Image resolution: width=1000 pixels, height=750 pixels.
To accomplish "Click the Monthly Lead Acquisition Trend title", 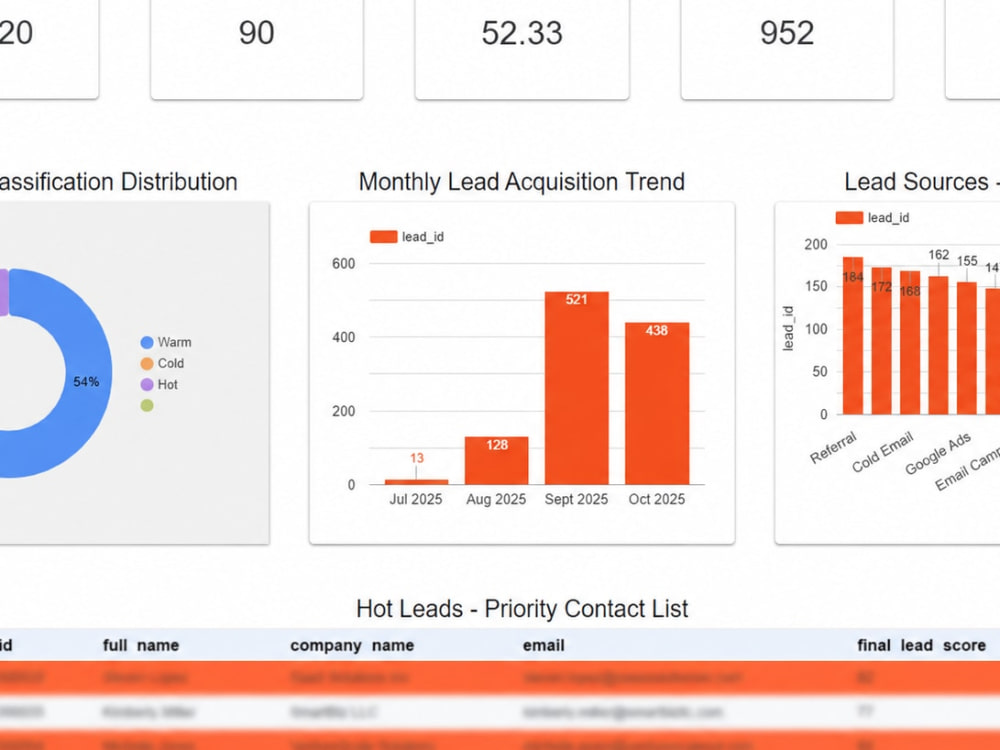I will point(522,182).
